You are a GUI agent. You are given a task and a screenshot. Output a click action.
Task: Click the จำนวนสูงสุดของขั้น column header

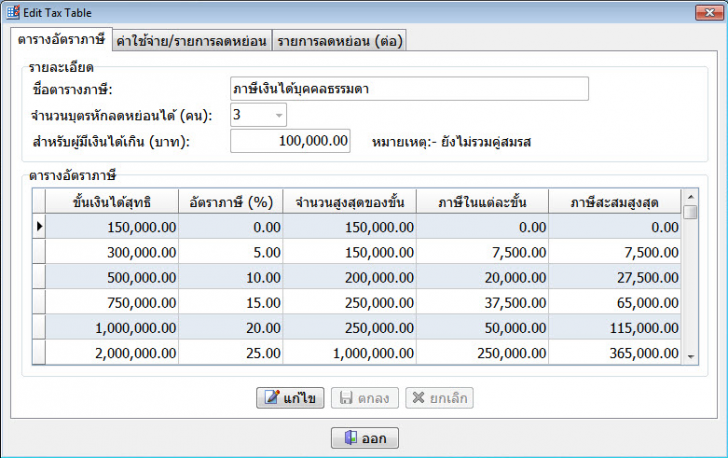pyautogui.click(x=350, y=202)
